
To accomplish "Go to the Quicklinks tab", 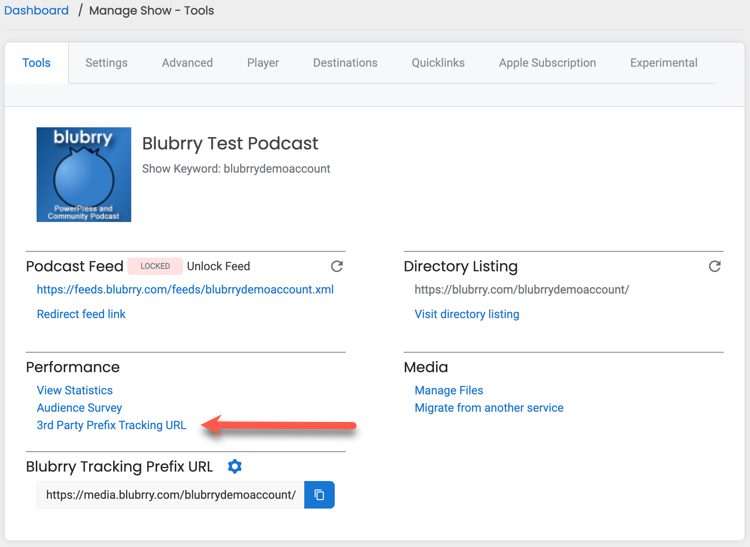I will coord(438,63).
